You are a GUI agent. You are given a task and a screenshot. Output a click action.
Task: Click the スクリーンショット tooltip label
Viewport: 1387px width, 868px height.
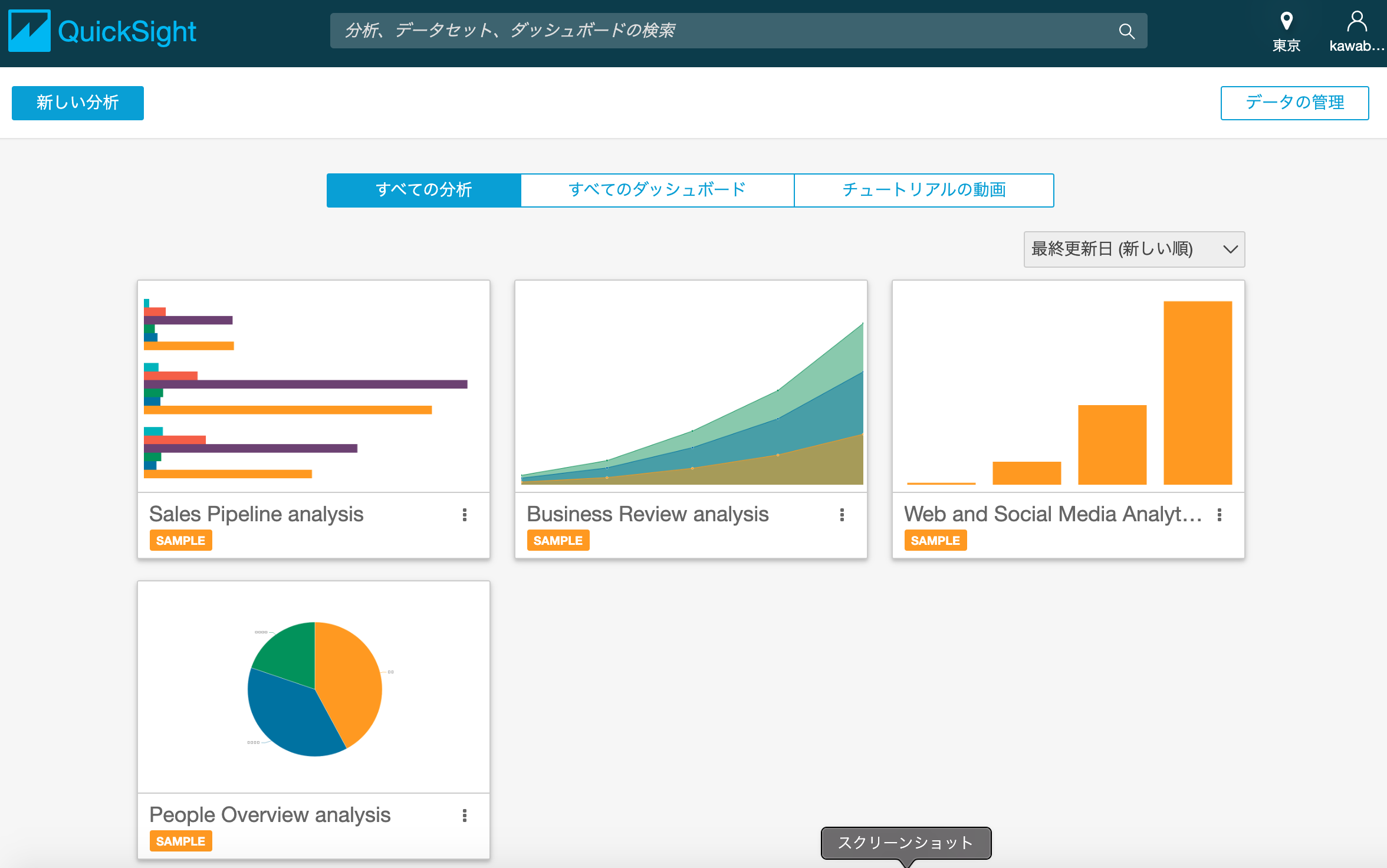tap(906, 843)
